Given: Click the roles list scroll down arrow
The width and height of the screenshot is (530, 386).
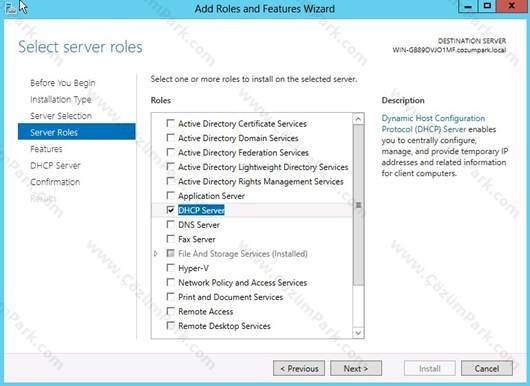Looking at the screenshot, I should (x=358, y=333).
